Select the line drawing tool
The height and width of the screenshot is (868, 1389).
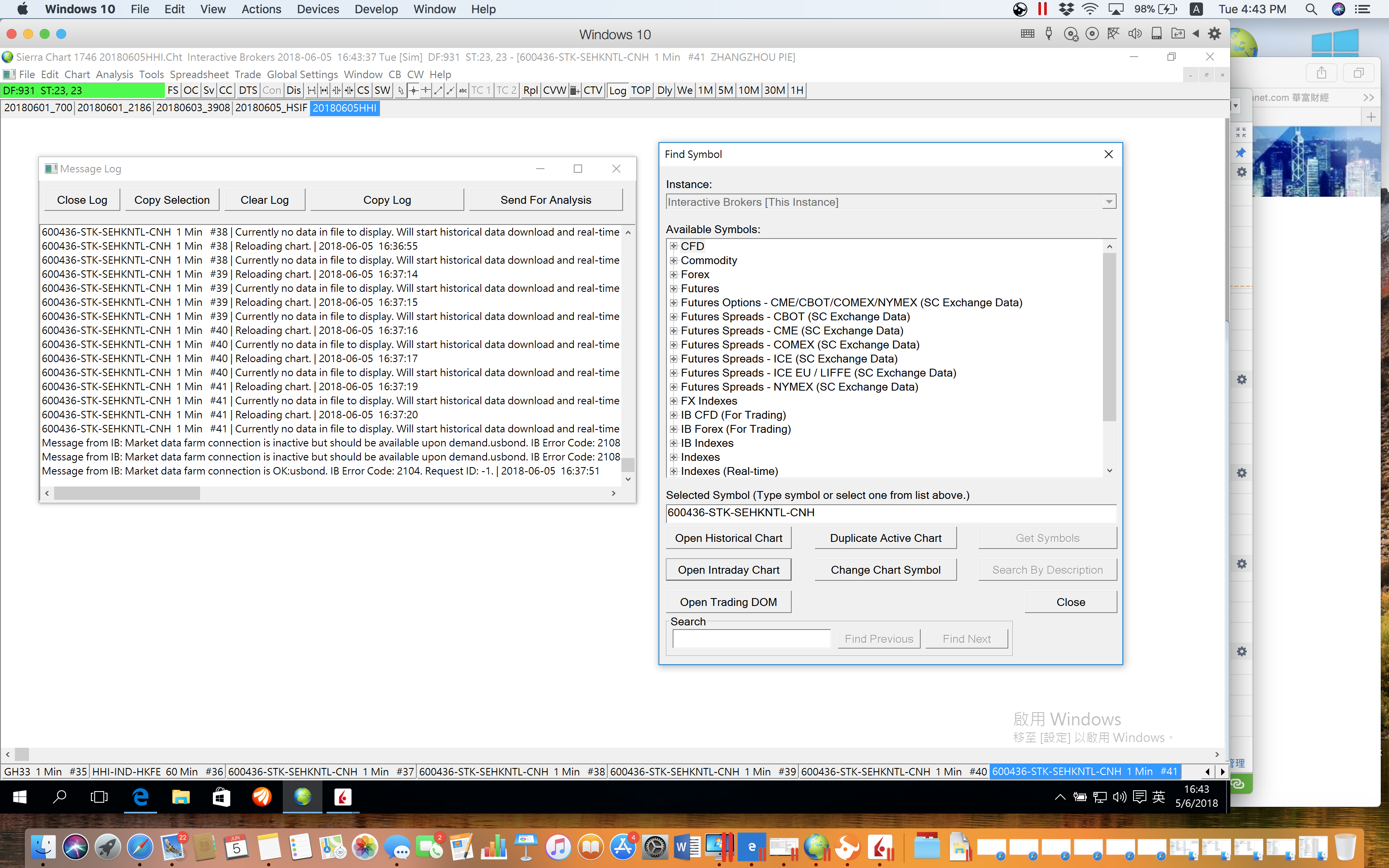coord(439,91)
